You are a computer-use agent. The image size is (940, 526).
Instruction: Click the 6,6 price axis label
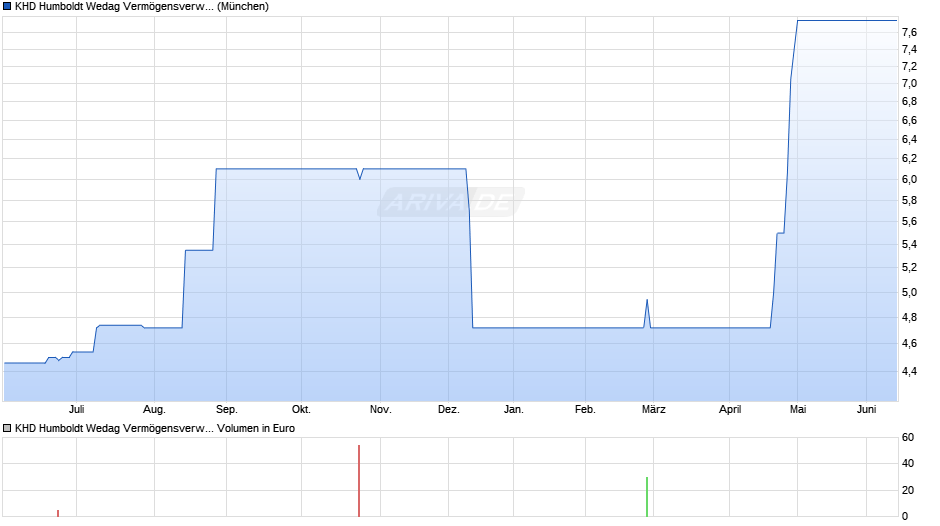(x=909, y=121)
